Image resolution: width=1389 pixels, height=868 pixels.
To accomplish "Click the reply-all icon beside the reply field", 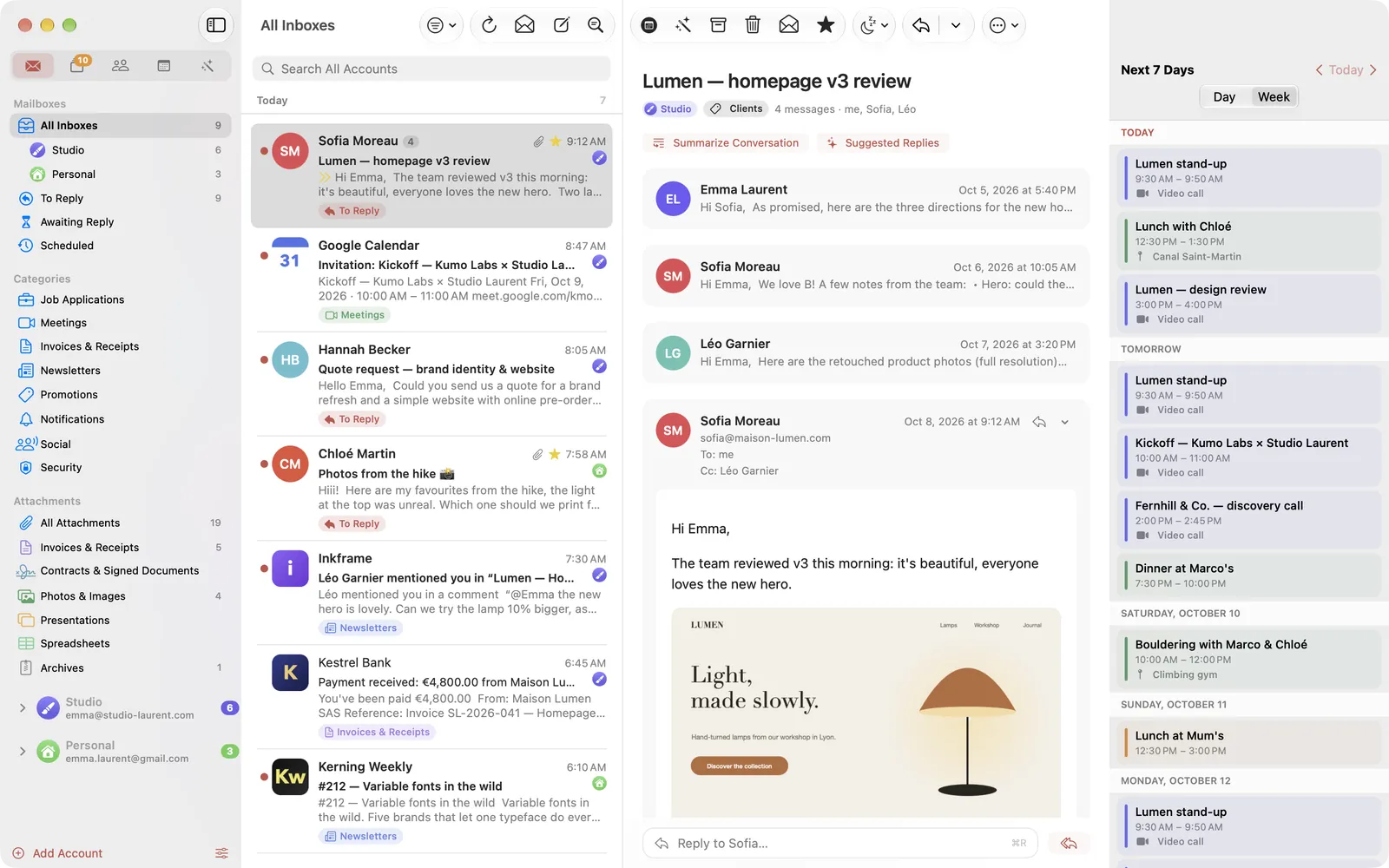I will click(1069, 843).
